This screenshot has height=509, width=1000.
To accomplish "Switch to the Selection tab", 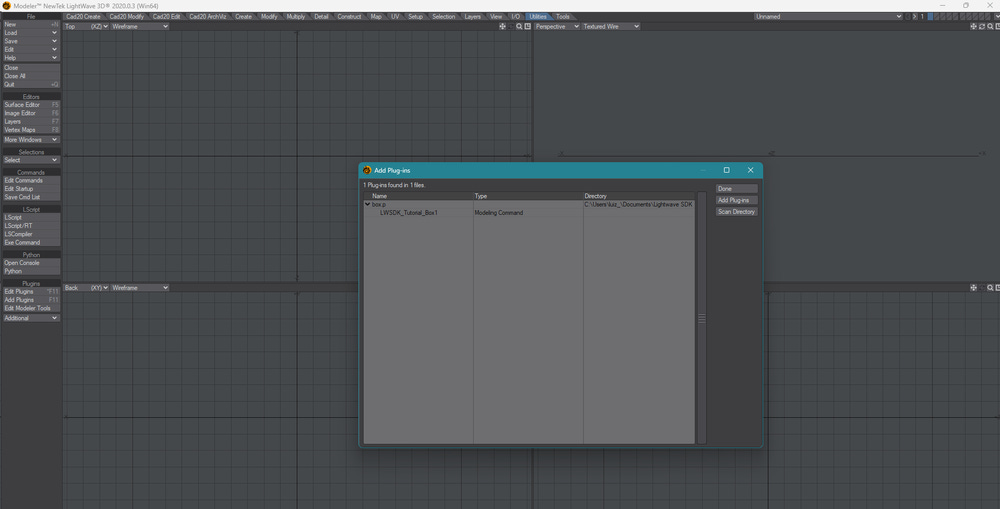I will pos(444,17).
